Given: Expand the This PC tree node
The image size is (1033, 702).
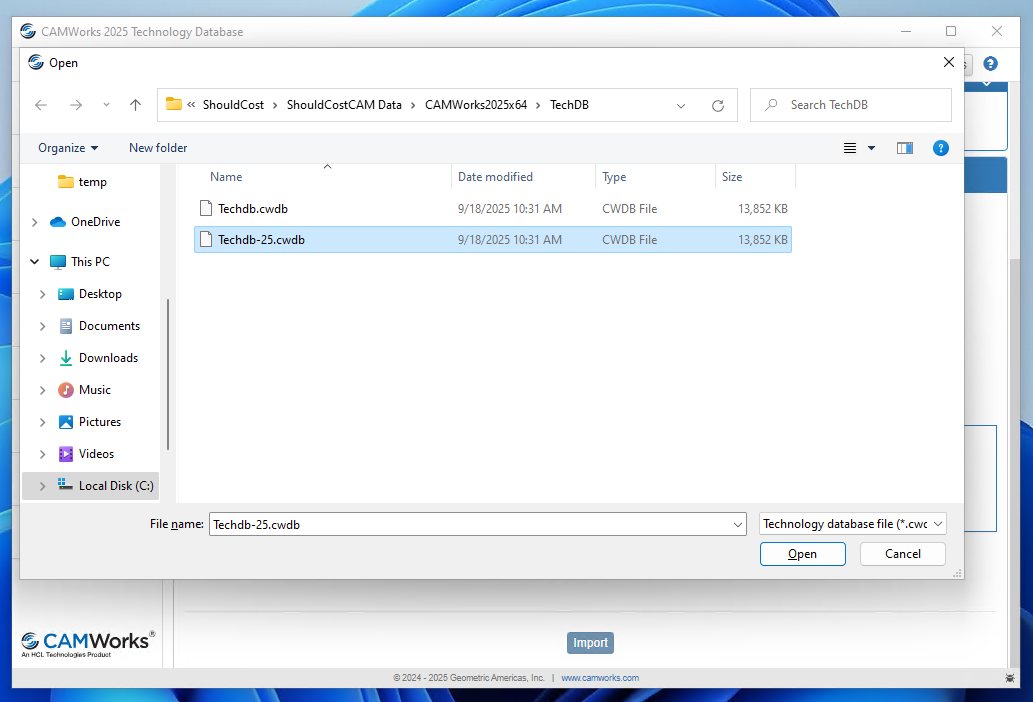Looking at the screenshot, I should pos(33,261).
